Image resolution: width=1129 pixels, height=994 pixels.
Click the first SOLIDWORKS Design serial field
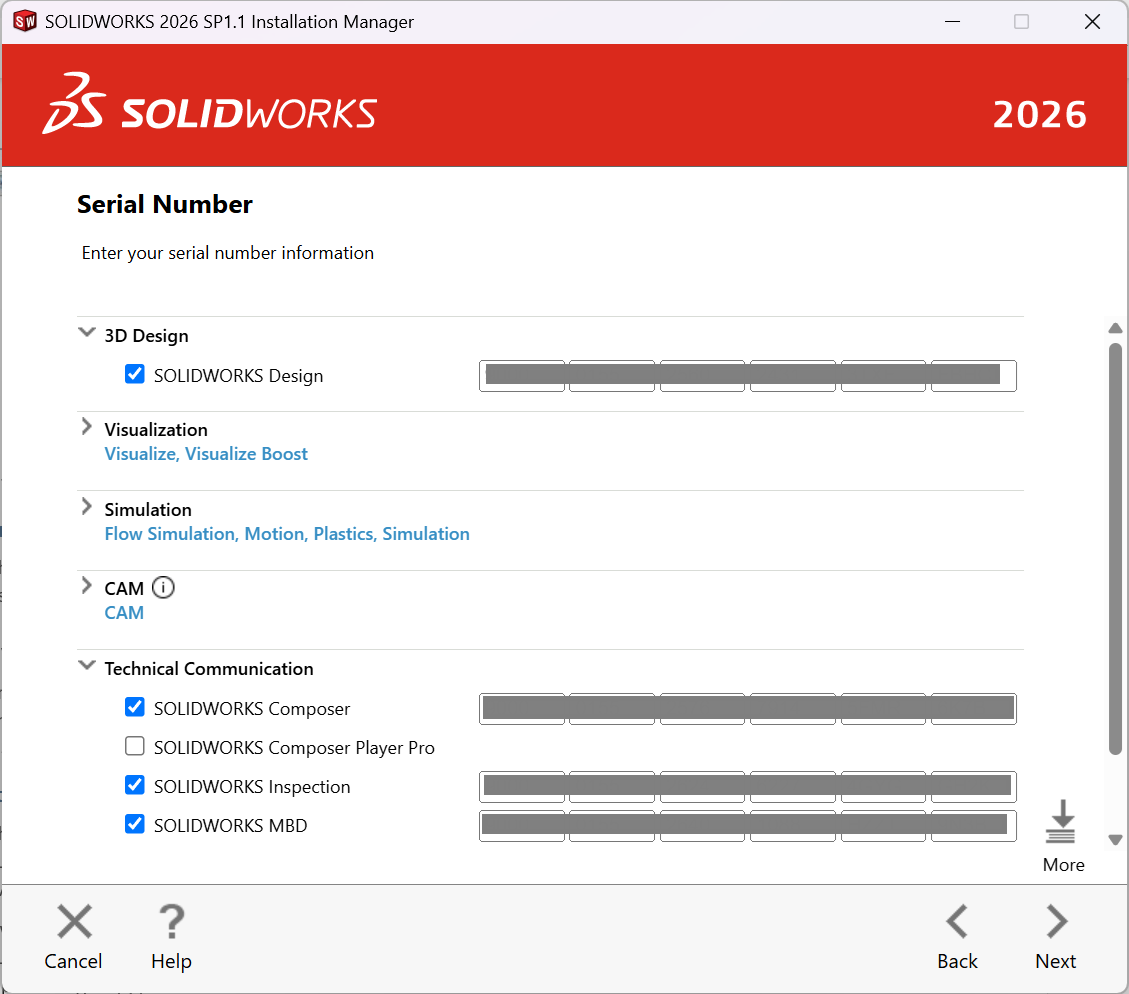[523, 376]
